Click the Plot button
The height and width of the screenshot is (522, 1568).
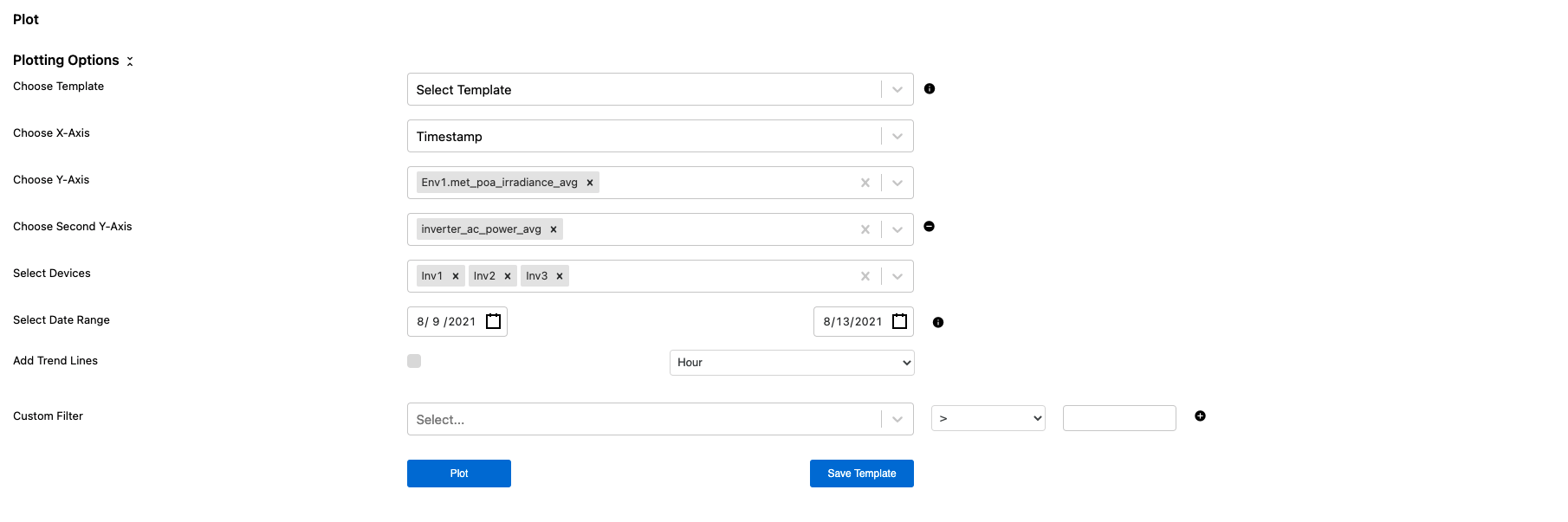pos(459,474)
